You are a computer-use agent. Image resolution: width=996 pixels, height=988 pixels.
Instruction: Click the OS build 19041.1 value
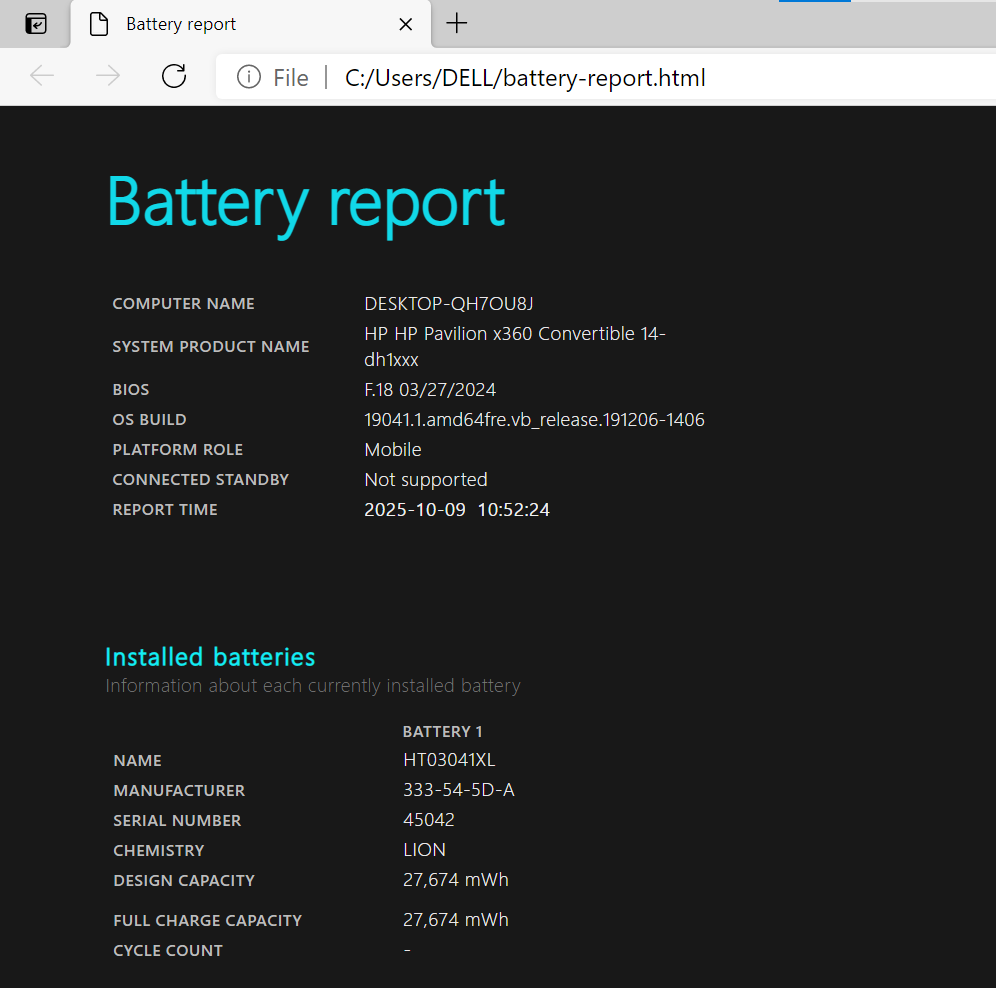tap(534, 420)
